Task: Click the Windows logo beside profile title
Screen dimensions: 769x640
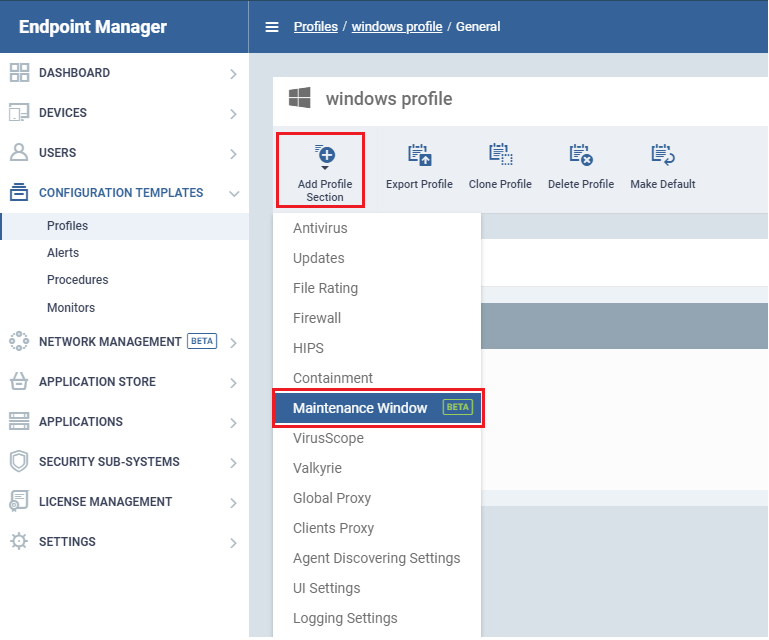Action: pos(299,98)
